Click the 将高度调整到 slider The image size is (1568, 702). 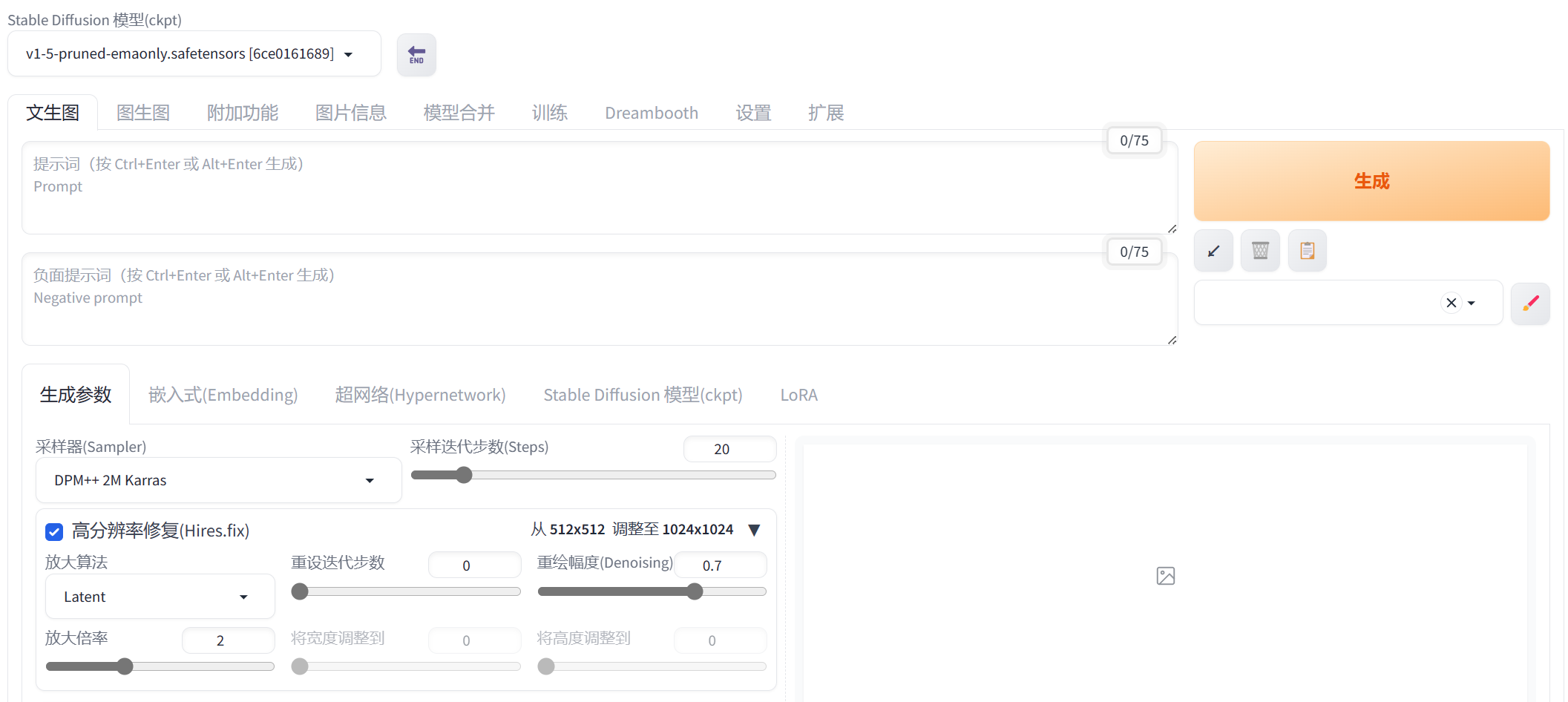click(652, 666)
